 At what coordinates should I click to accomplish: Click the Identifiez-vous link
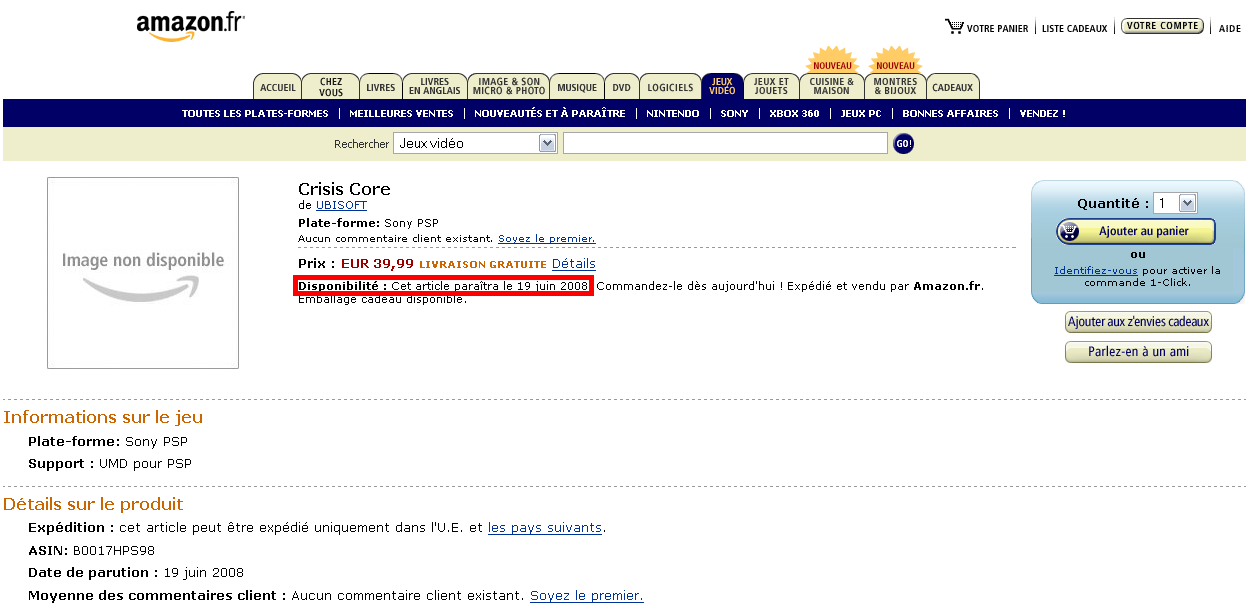tap(1096, 270)
